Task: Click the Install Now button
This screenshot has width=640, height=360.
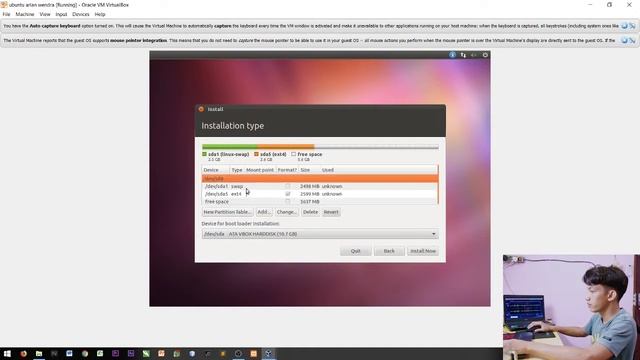Action: pos(423,251)
